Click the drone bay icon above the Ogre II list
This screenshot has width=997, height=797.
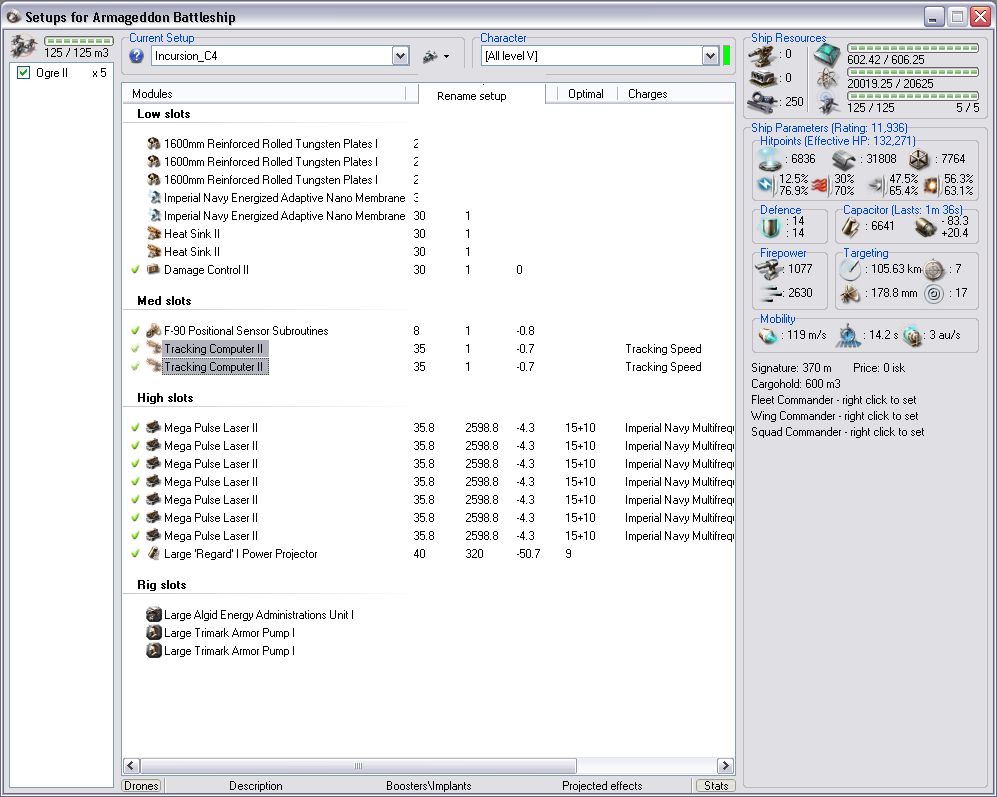click(24, 46)
